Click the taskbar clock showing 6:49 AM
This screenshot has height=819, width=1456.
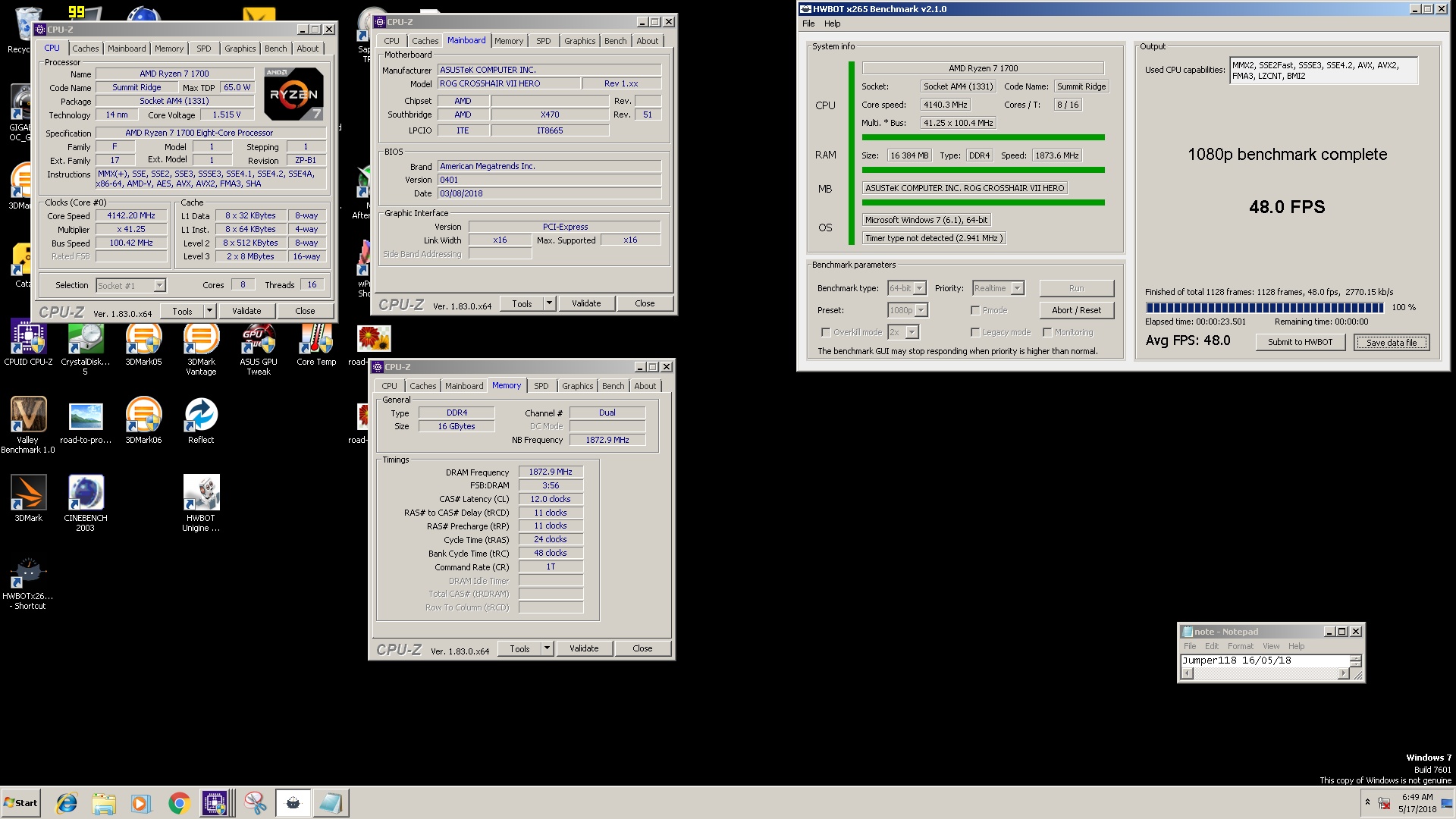click(1417, 803)
